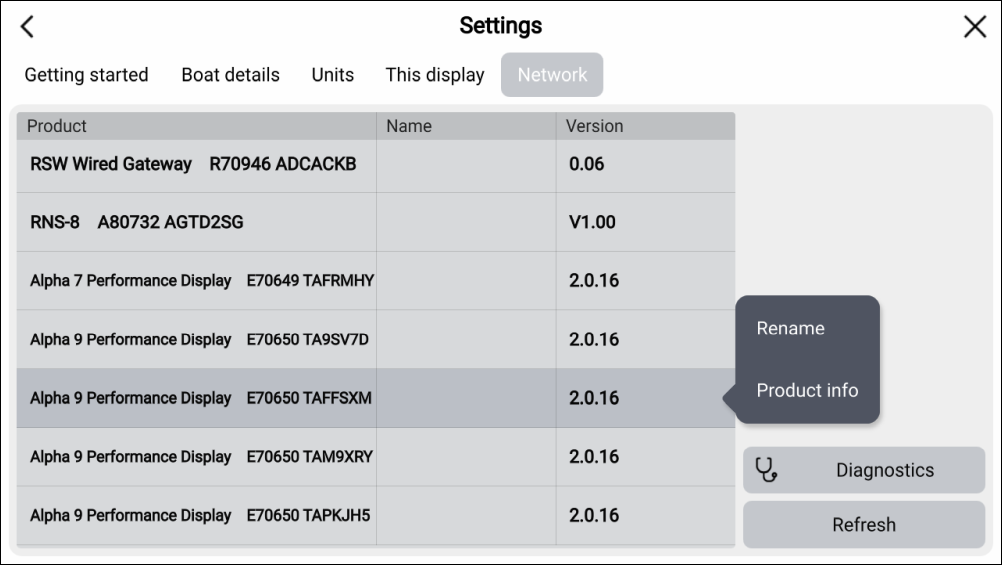This screenshot has width=1002, height=565.
Task: Click the Version column header
Action: (x=594, y=126)
